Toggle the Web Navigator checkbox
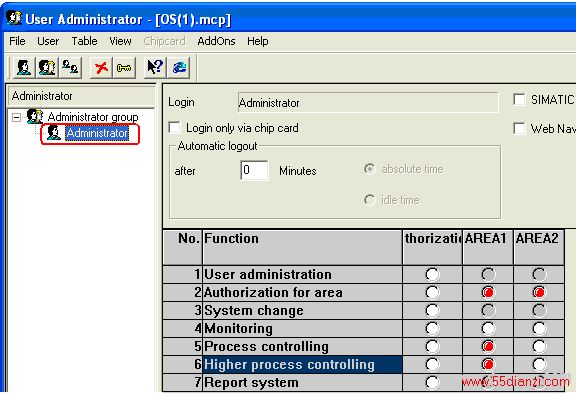The width and height of the screenshot is (576, 394). tap(519, 129)
